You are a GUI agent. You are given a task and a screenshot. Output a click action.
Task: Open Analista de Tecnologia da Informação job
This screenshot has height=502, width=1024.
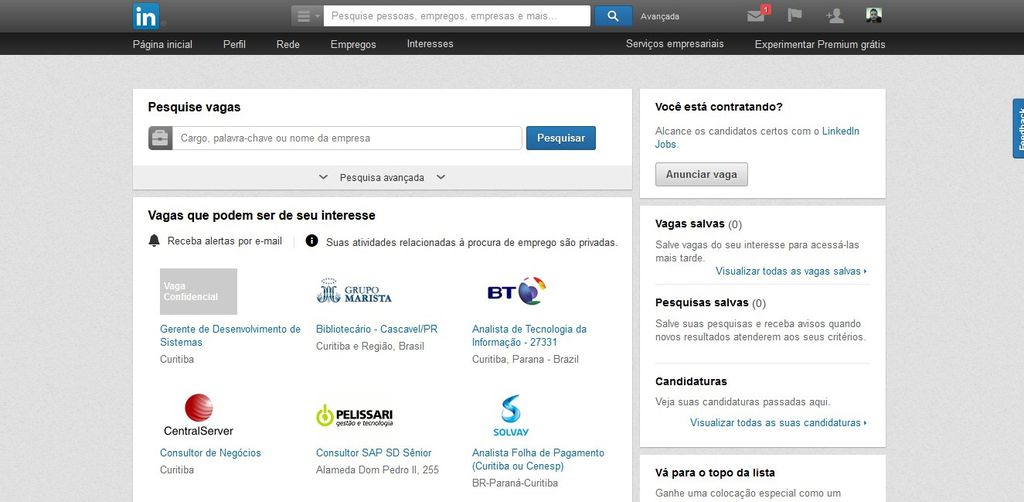point(530,336)
